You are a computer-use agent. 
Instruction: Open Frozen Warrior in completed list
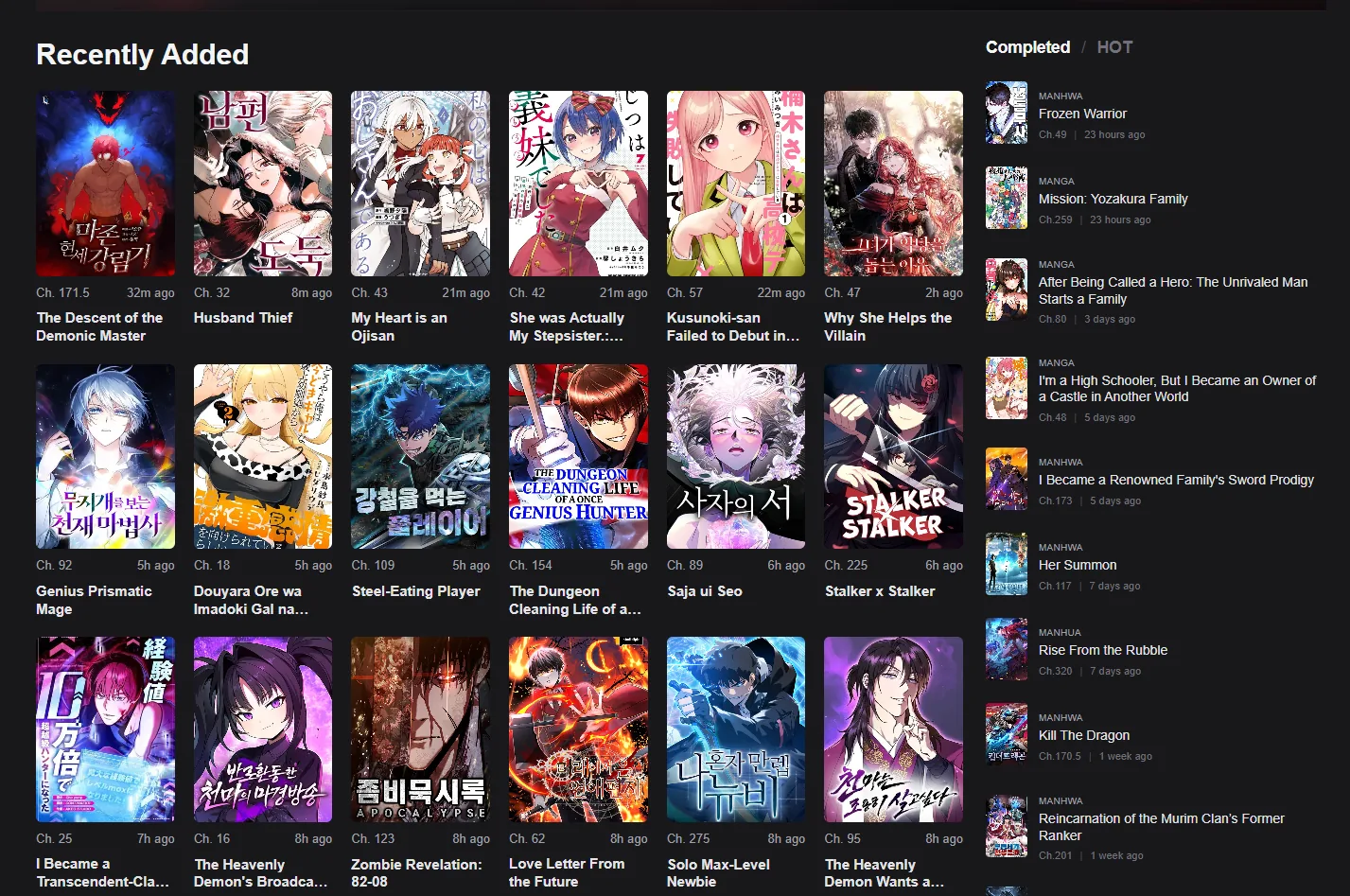coord(1082,114)
